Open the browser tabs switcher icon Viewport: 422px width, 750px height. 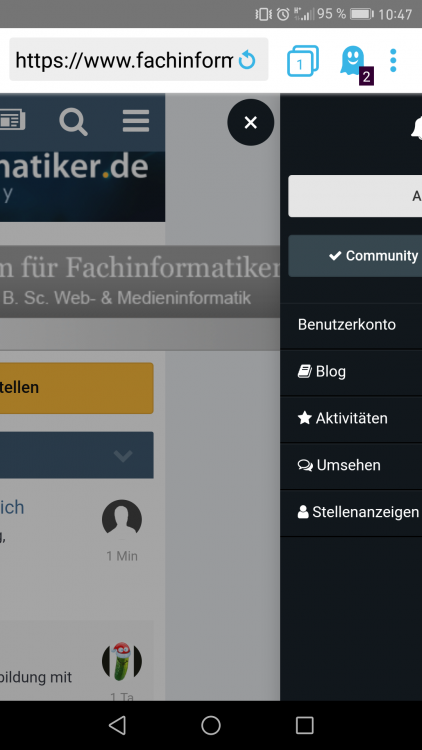coord(302,61)
